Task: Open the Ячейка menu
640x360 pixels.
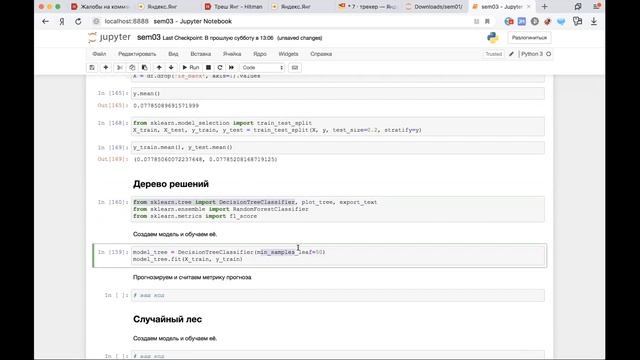Action: tap(232, 54)
